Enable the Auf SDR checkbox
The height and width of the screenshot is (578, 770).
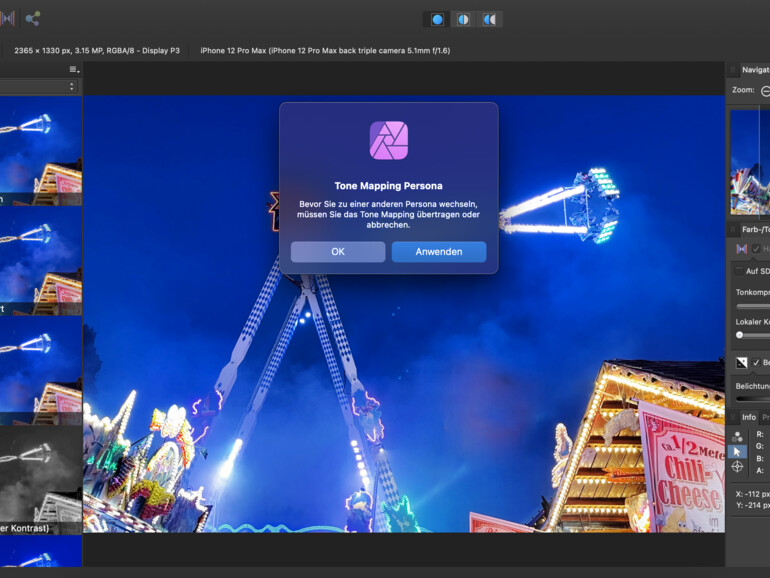[740, 271]
